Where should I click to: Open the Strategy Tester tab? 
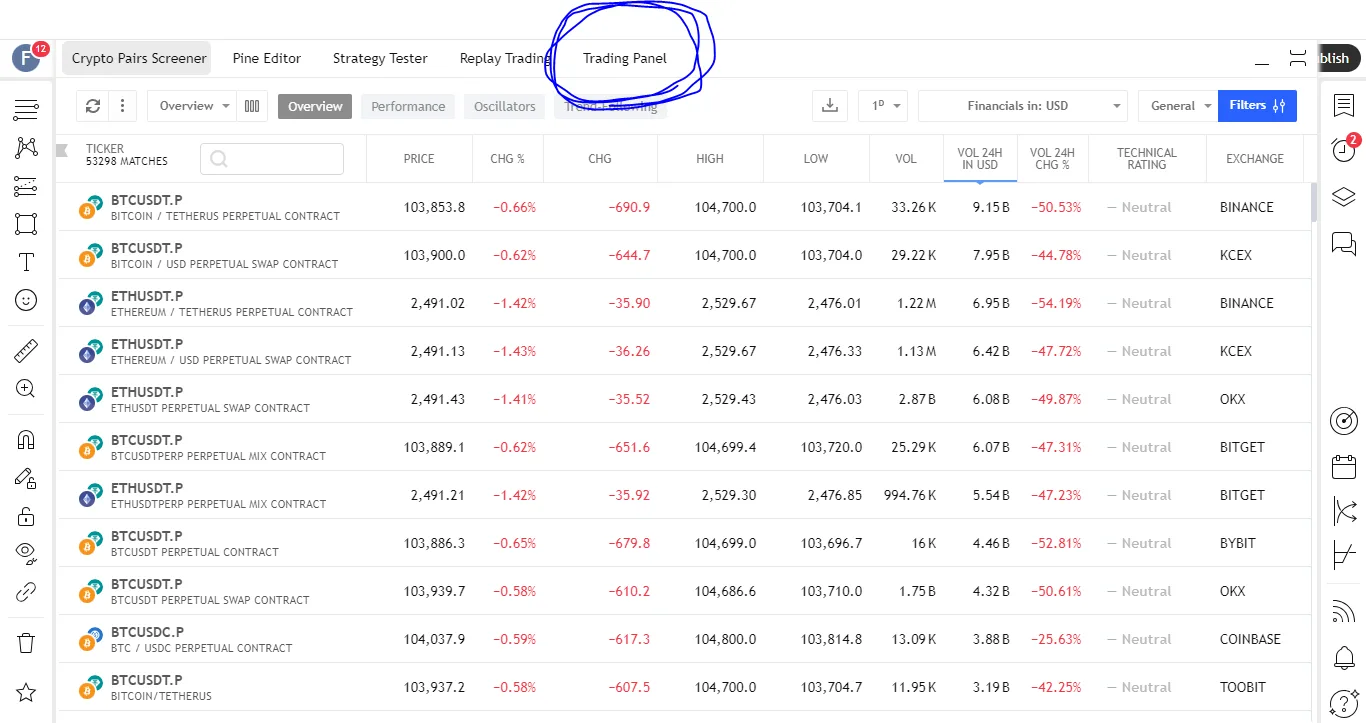[x=380, y=58]
